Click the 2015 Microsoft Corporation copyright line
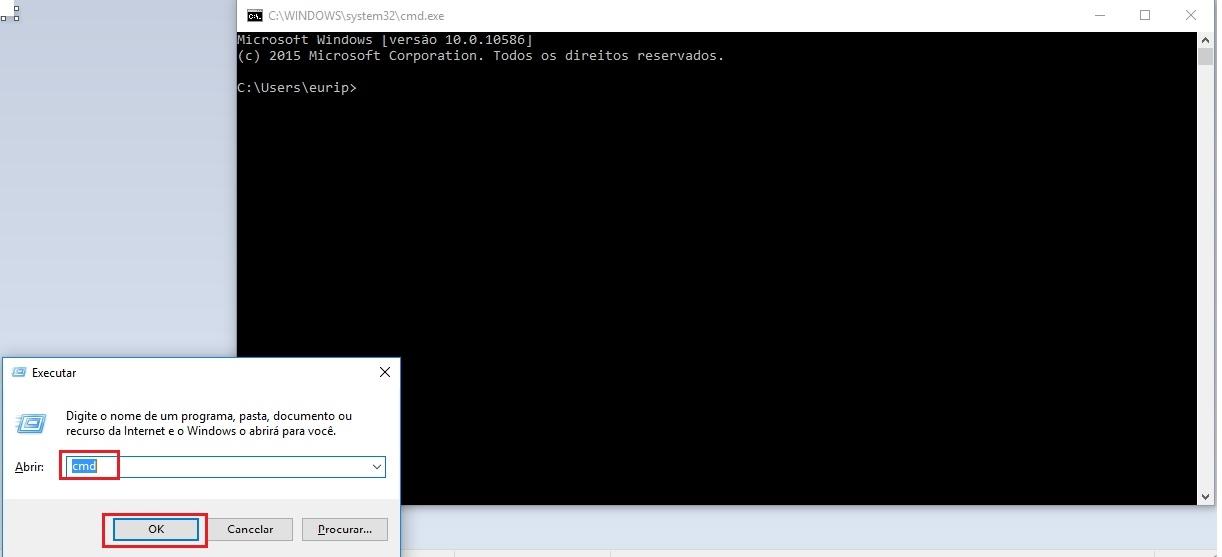The width and height of the screenshot is (1222, 557). tap(480, 56)
